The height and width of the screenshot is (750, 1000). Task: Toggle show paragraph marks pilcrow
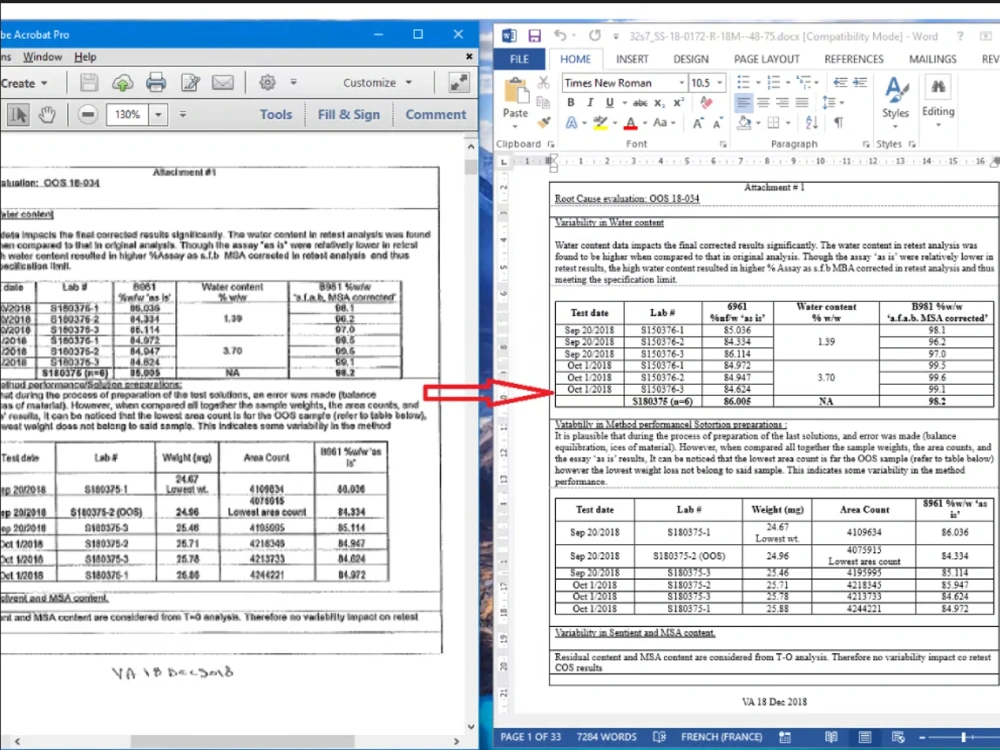click(x=838, y=122)
